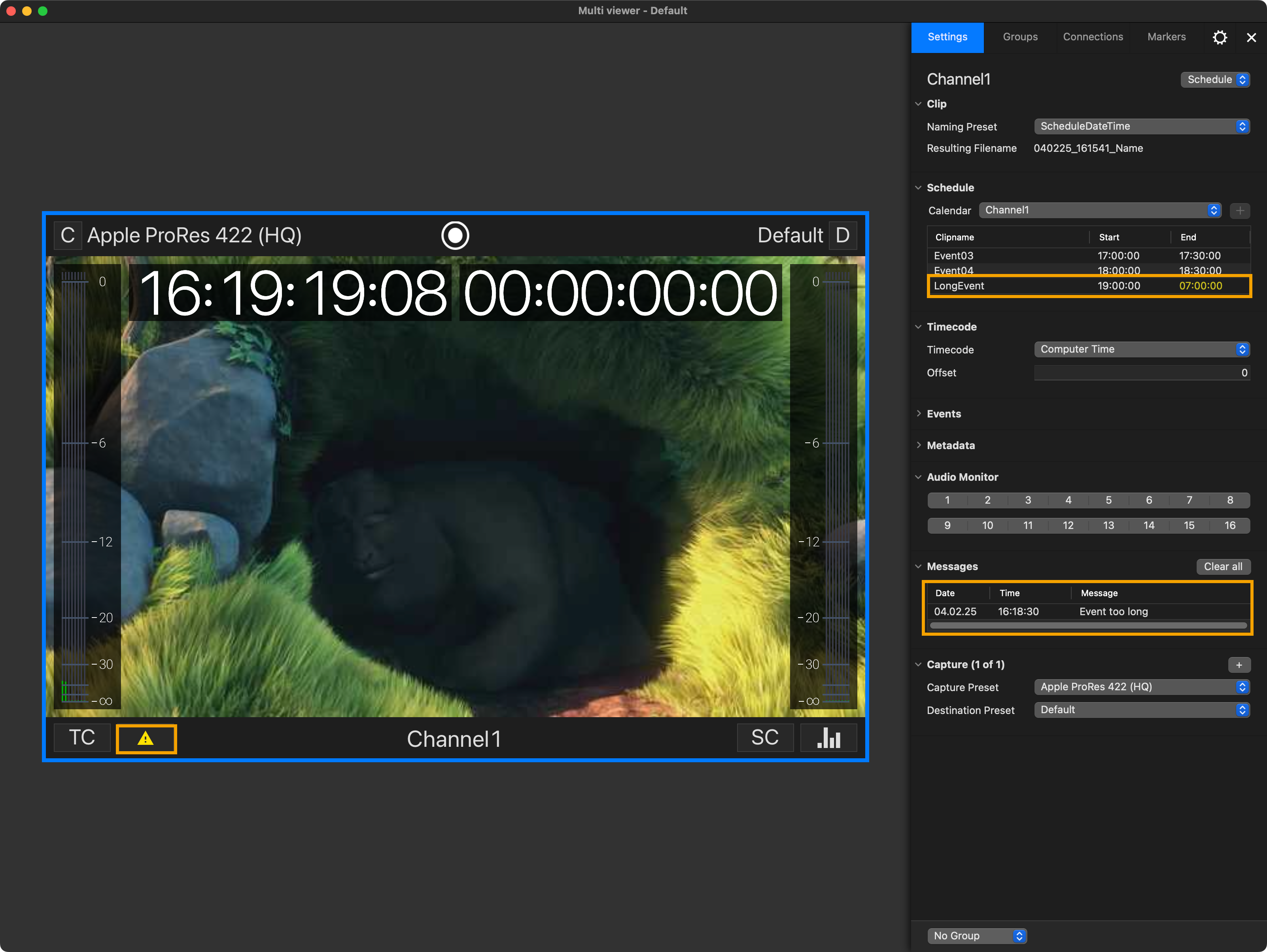
Task: Select the LongEvent schedule row
Action: [1088, 286]
